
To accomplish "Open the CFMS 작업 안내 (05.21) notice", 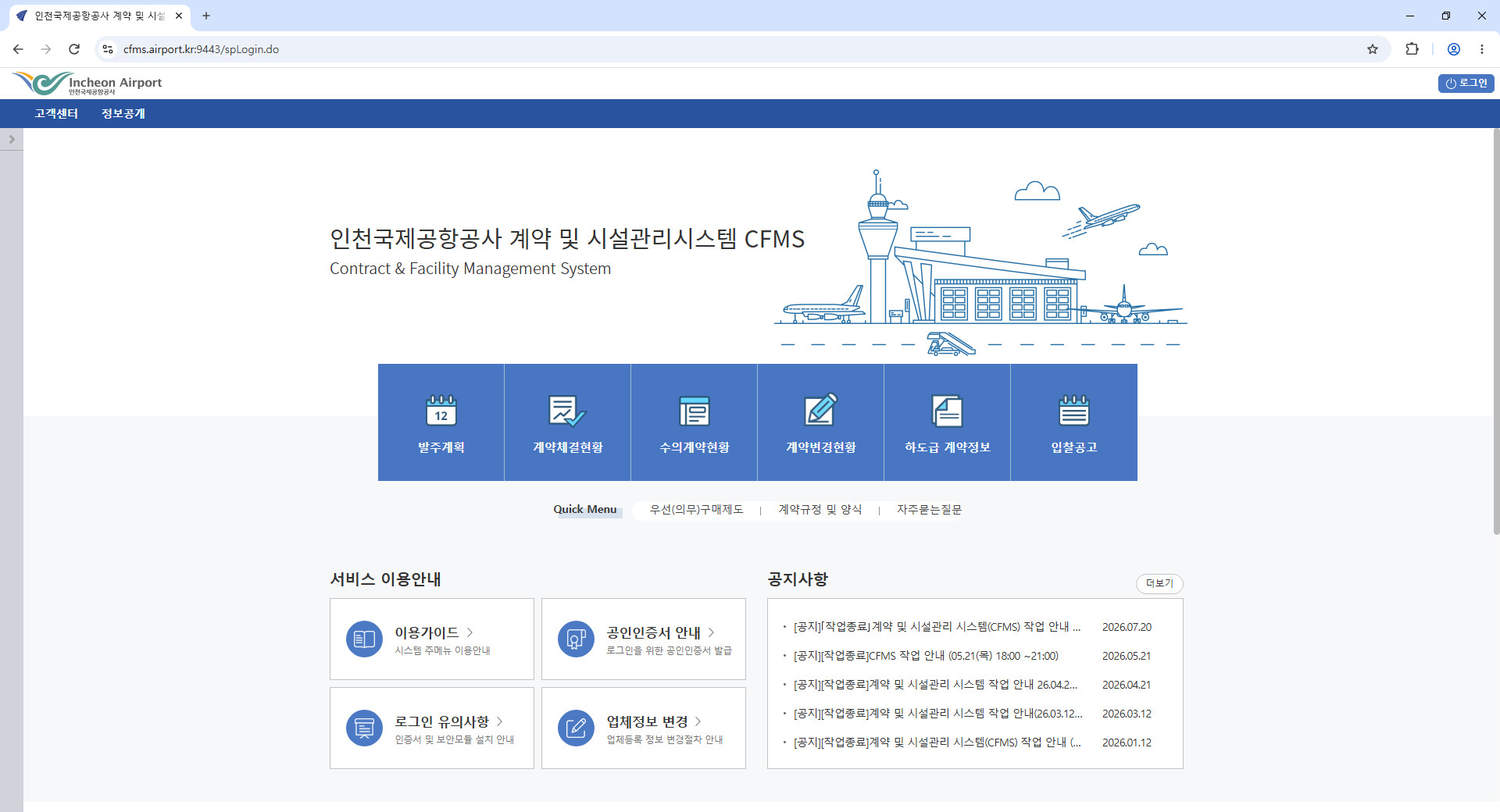I will [926, 656].
